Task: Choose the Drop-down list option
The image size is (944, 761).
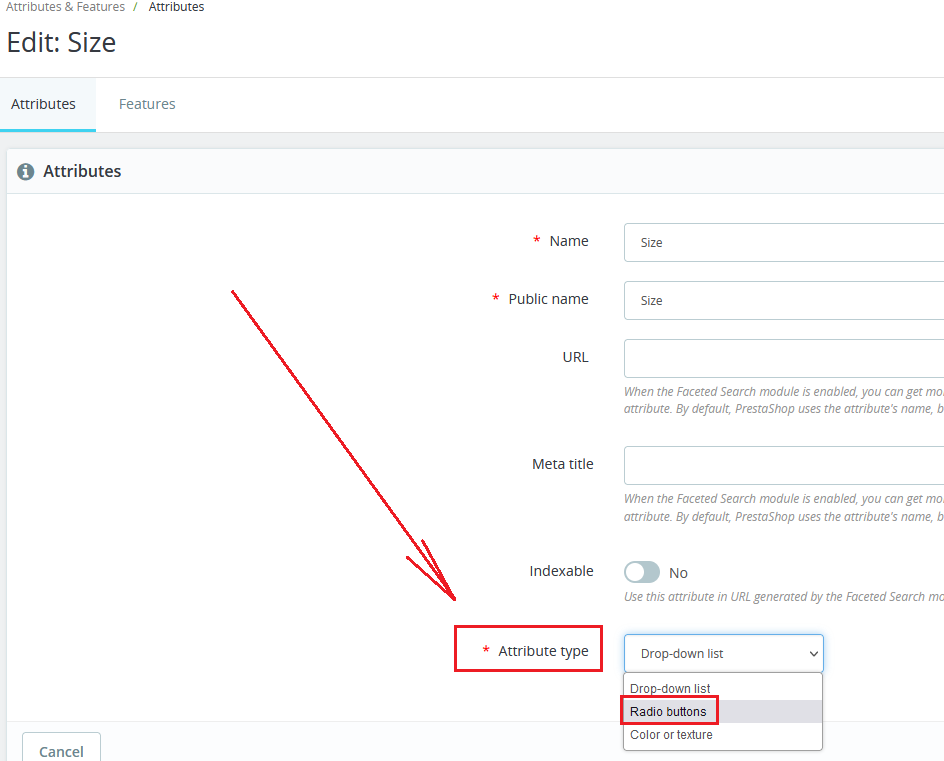Action: click(x=671, y=689)
